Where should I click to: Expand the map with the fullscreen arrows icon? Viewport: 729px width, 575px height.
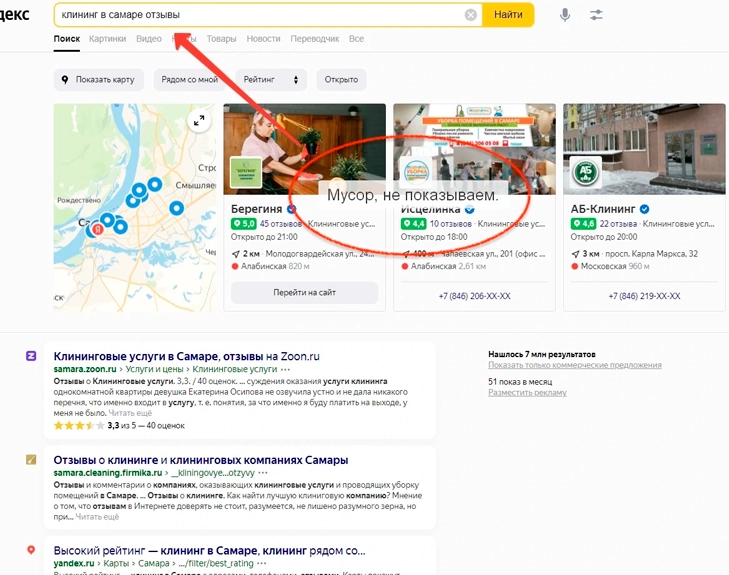(199, 121)
